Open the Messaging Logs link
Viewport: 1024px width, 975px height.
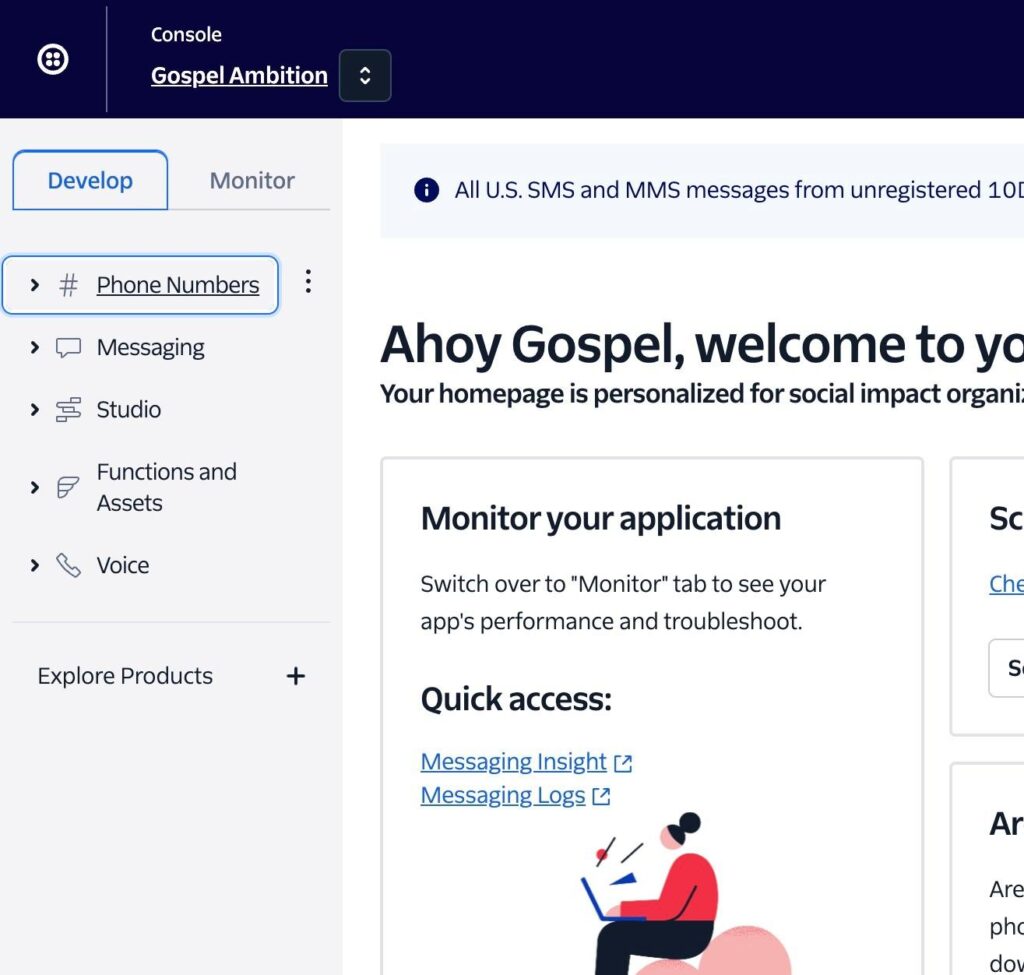click(503, 795)
